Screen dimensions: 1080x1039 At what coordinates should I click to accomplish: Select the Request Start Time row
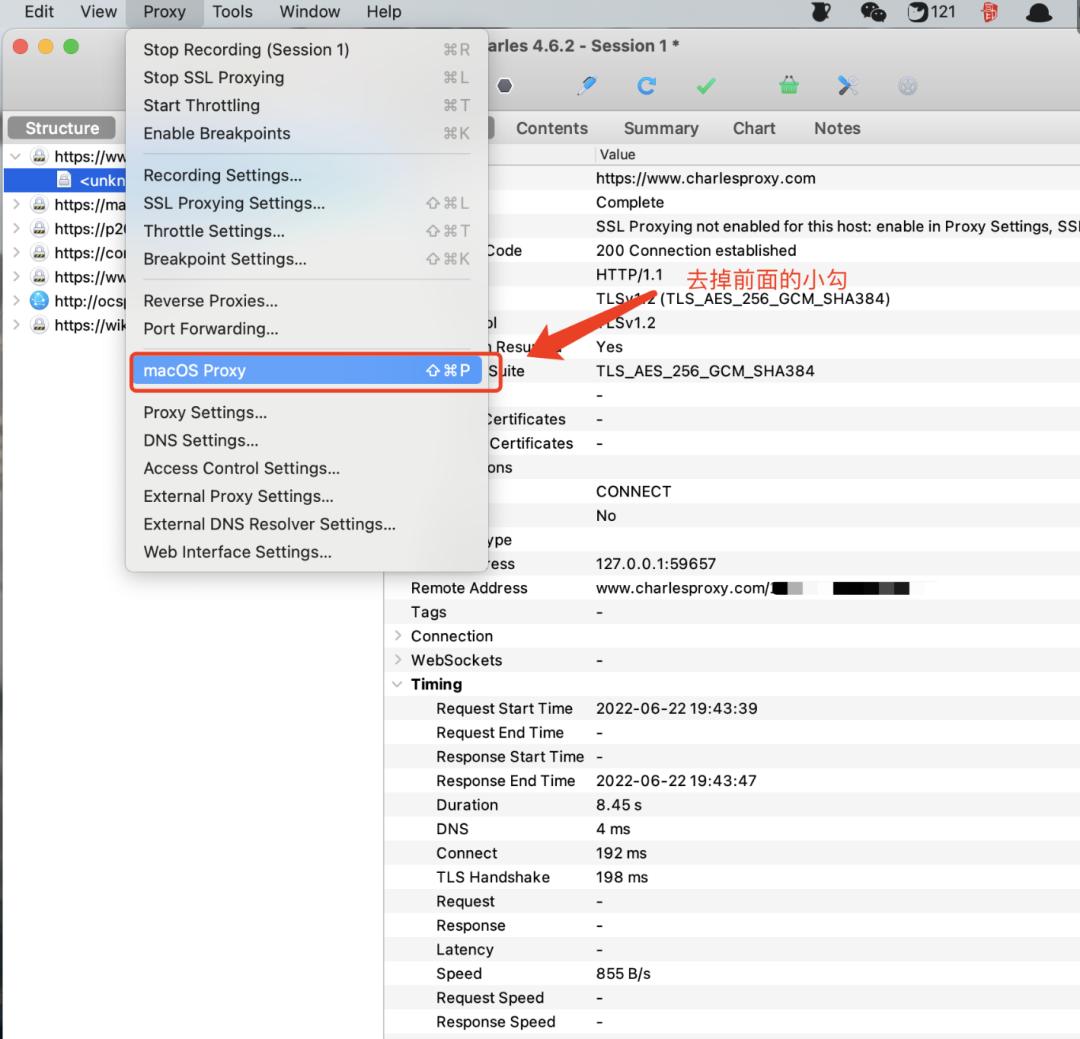pyautogui.click(x=731, y=708)
